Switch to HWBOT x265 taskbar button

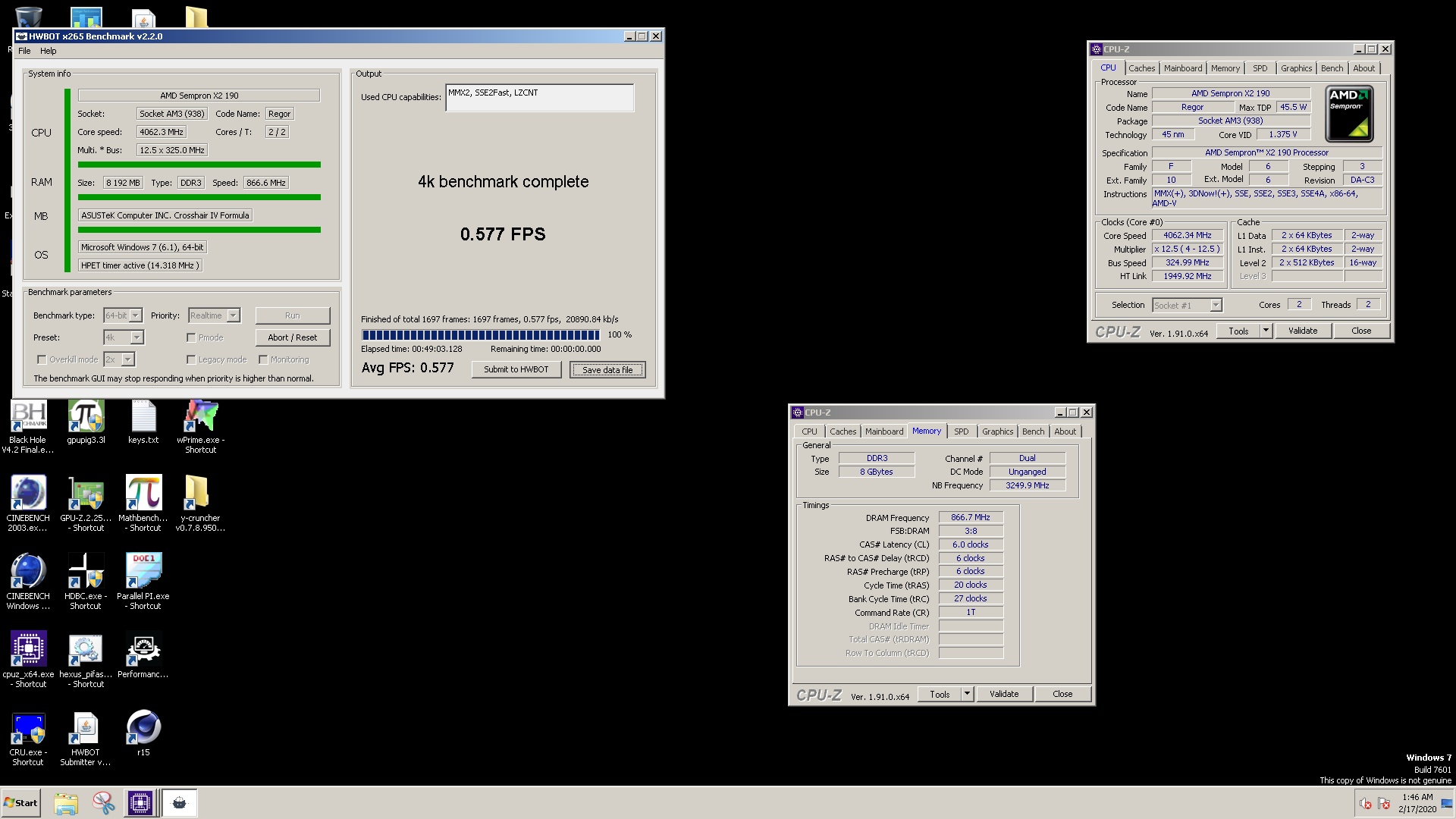pos(180,803)
